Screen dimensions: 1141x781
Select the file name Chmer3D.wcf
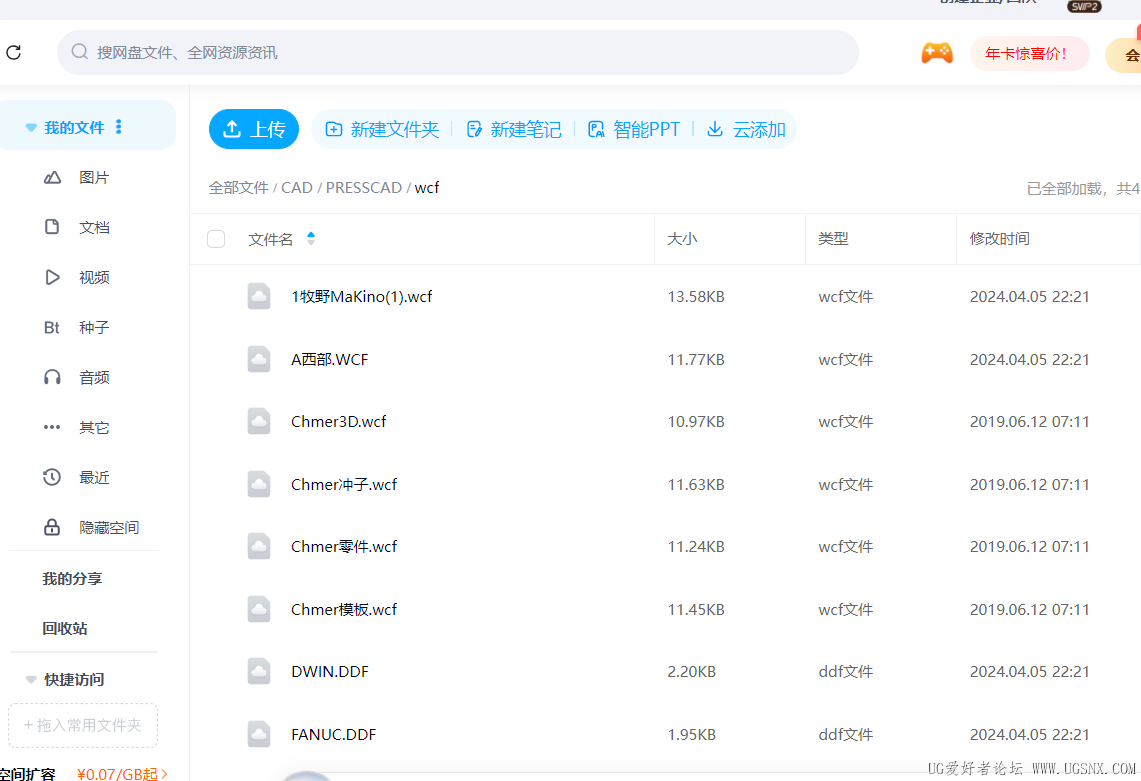point(338,421)
